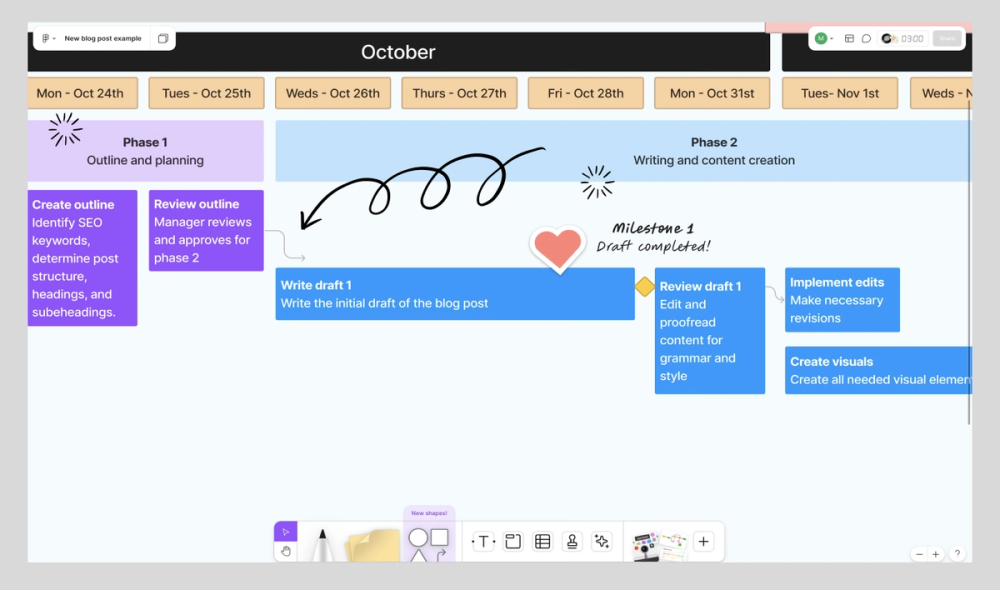Select the Stamp tool
This screenshot has width=1000, height=590.
coord(571,540)
